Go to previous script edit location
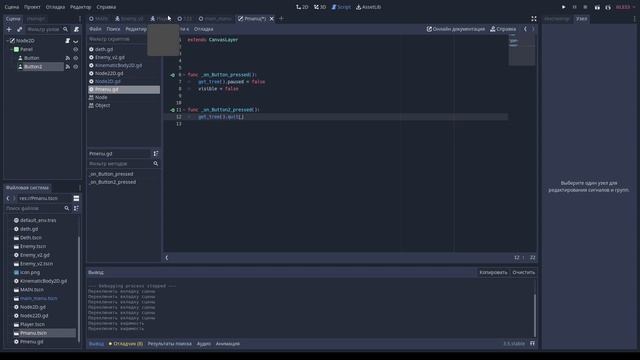Viewport: 640px width, 360px height. pos(525,29)
